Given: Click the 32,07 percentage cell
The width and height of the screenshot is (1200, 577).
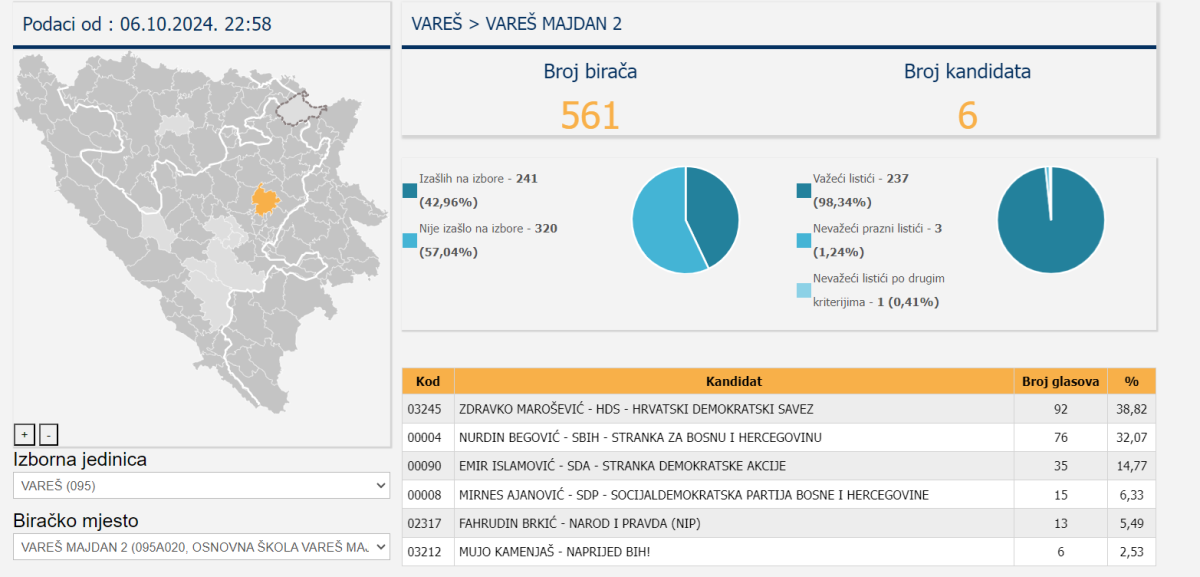Looking at the screenshot, I should pyautogui.click(x=1131, y=438).
